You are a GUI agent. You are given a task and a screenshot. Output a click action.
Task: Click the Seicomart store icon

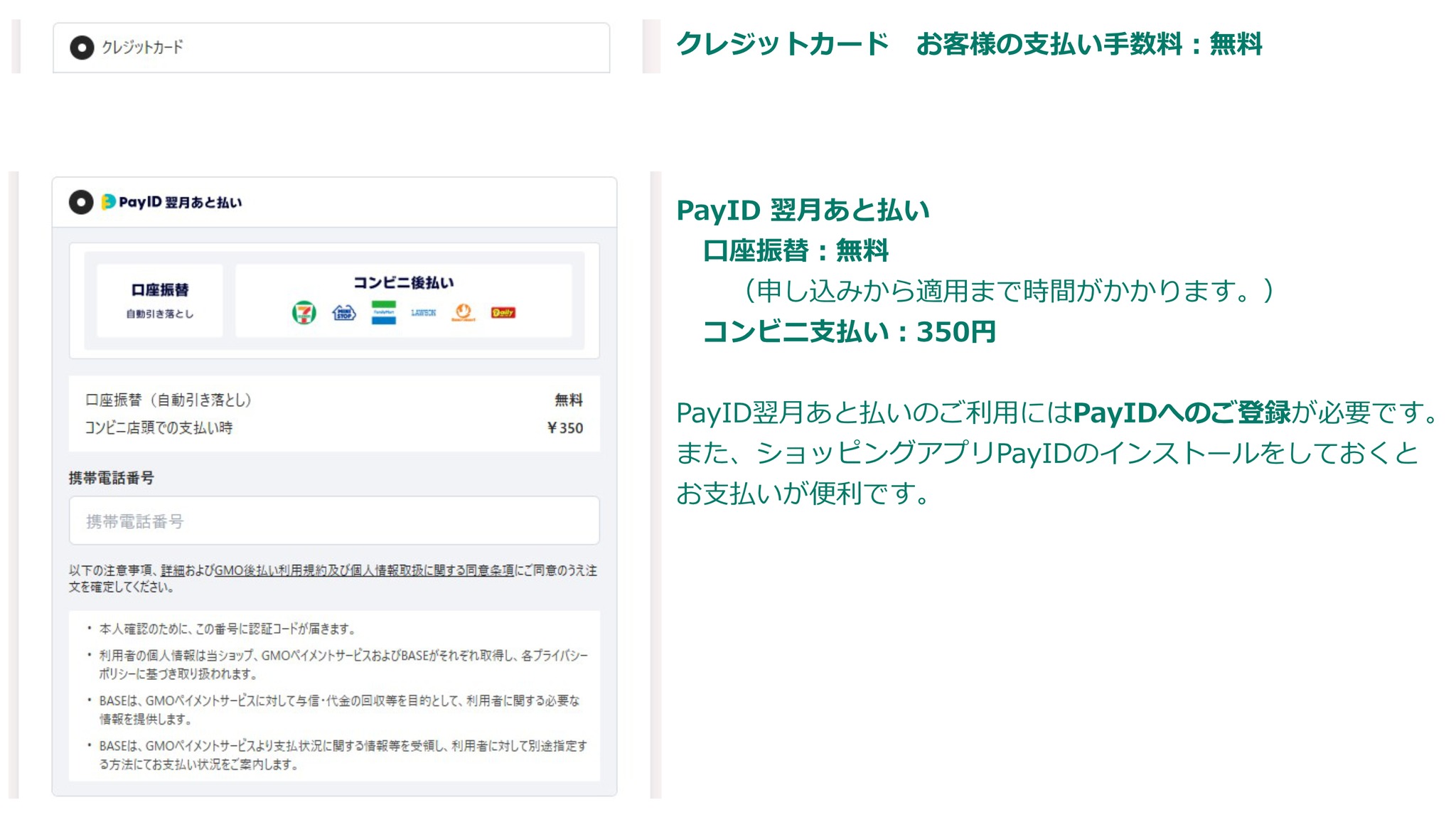[464, 312]
